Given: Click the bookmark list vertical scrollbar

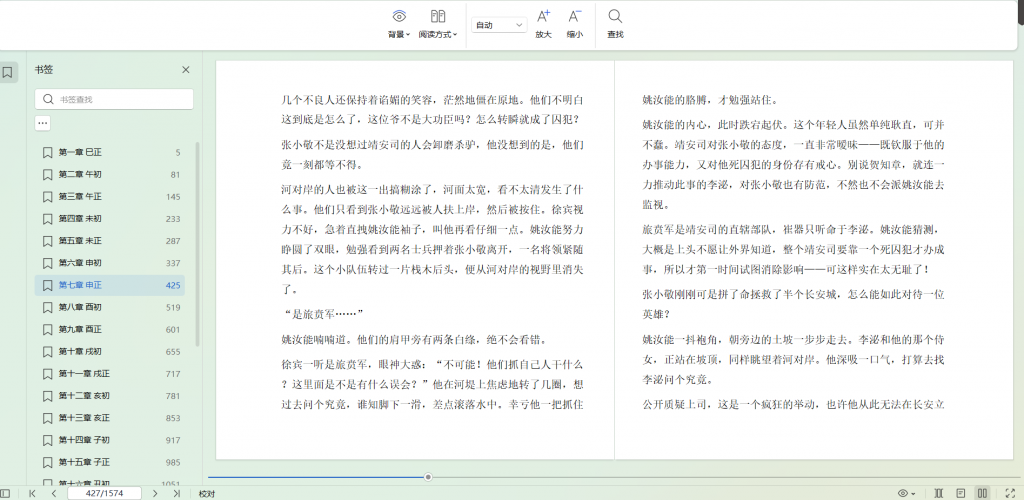Looking at the screenshot, I should pyautogui.click(x=197, y=245).
